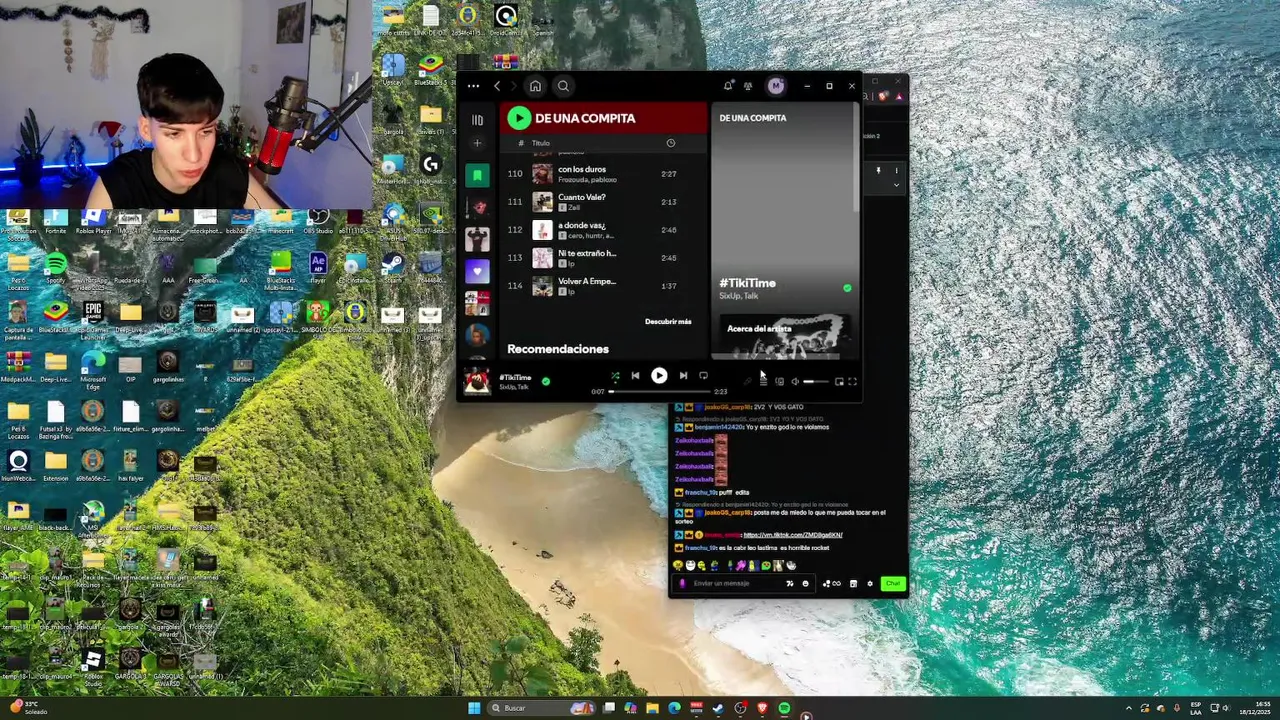Sort playlist by duration clock icon
This screenshot has width=1280, height=720.
click(671, 143)
